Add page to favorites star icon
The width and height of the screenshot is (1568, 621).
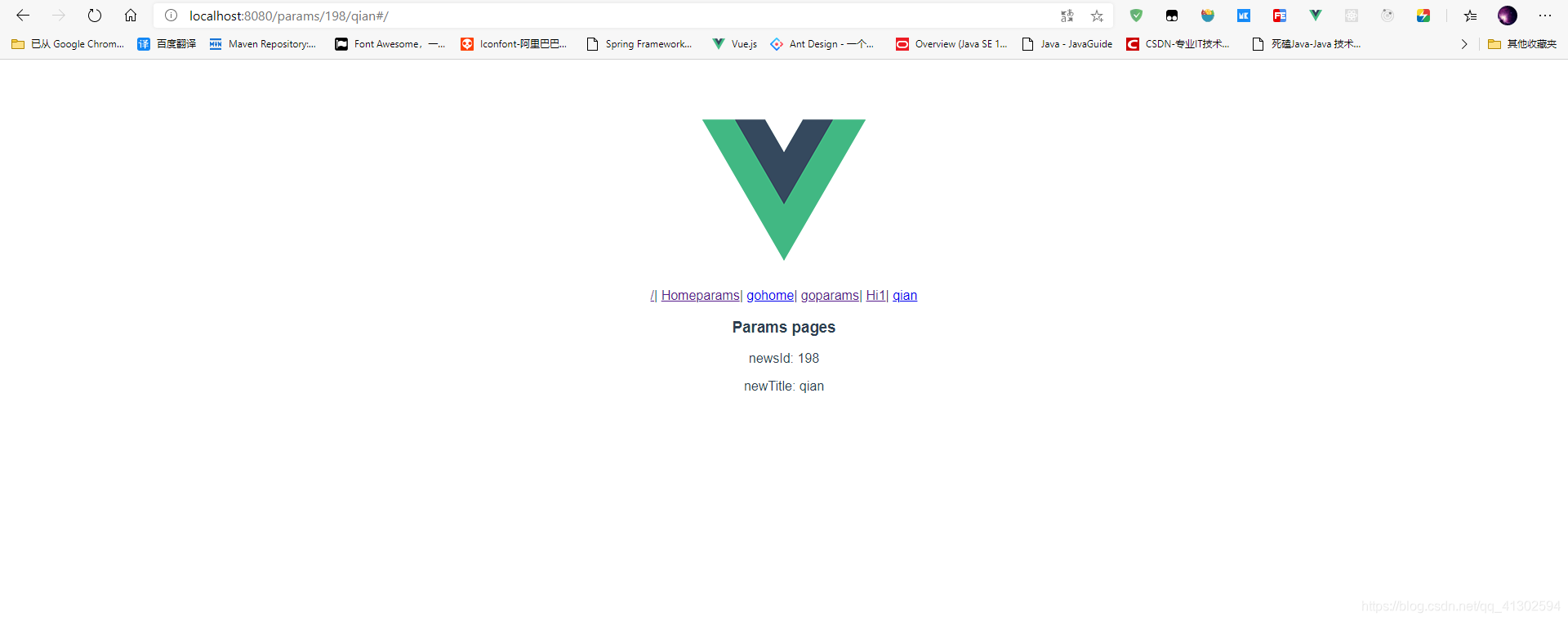1097,16
